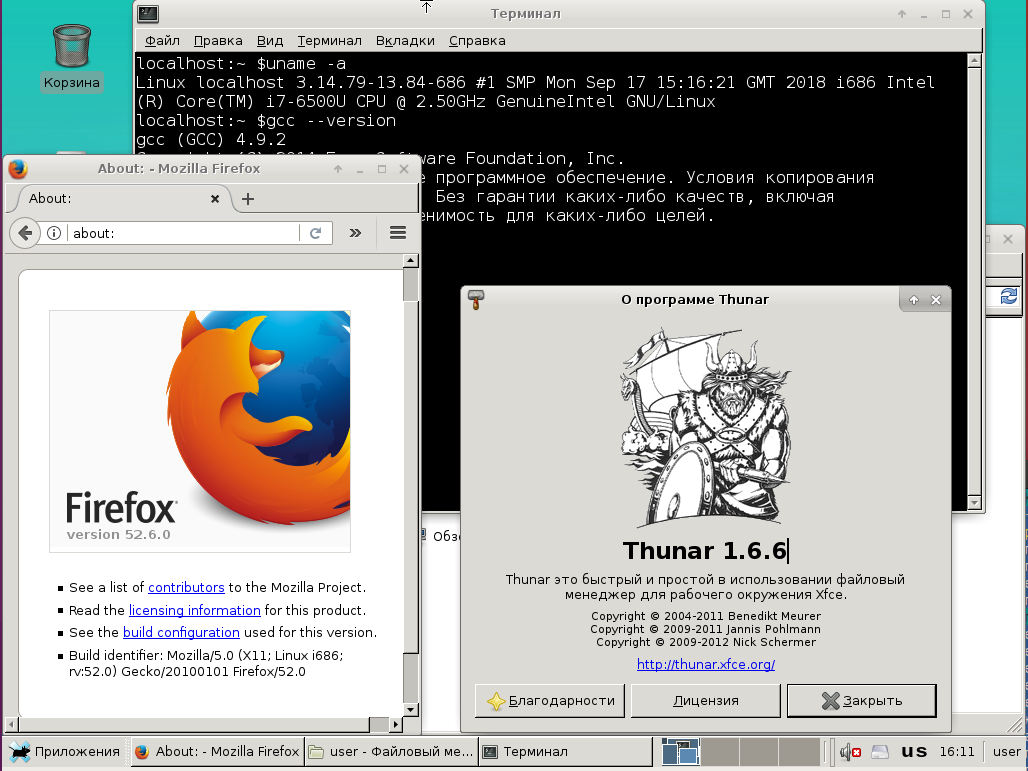
Task: Click Terminal scrollbar down arrow
Action: [x=974, y=503]
